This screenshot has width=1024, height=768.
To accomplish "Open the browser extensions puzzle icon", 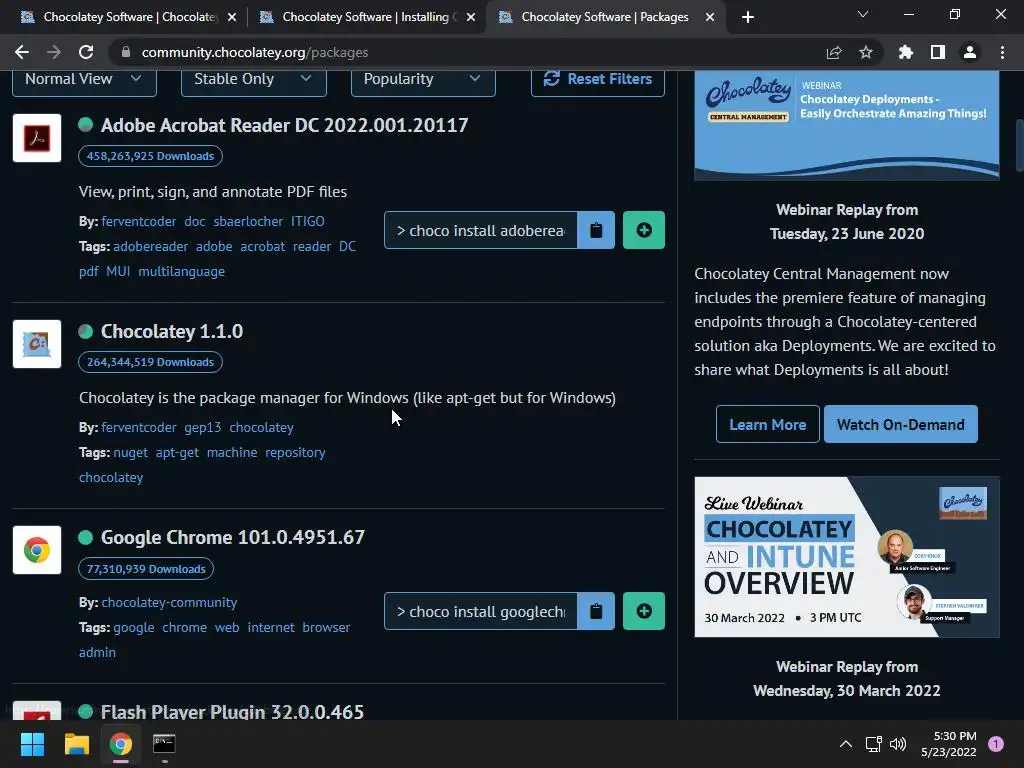I will point(906,52).
